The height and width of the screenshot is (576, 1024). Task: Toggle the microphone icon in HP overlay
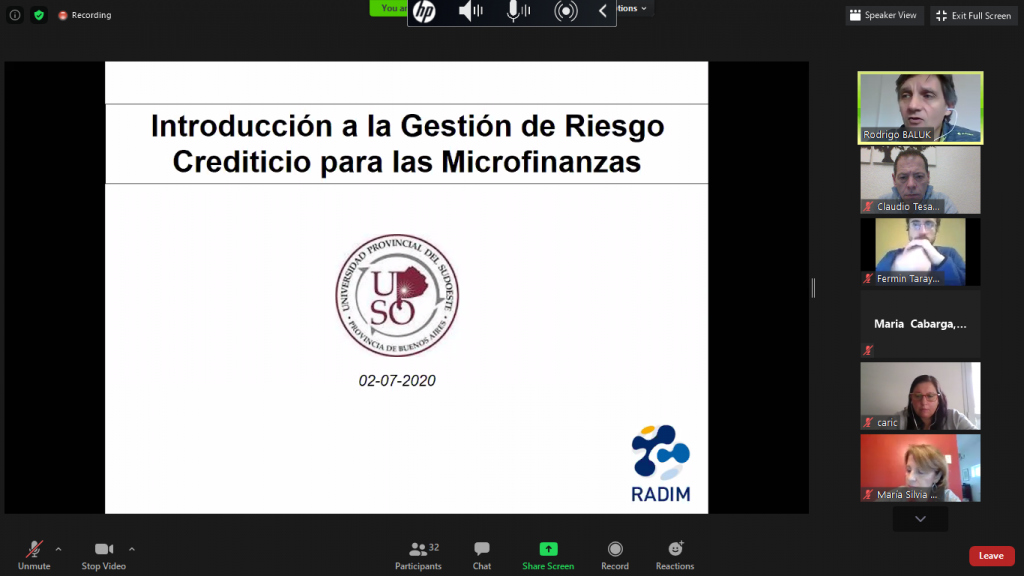pos(518,11)
